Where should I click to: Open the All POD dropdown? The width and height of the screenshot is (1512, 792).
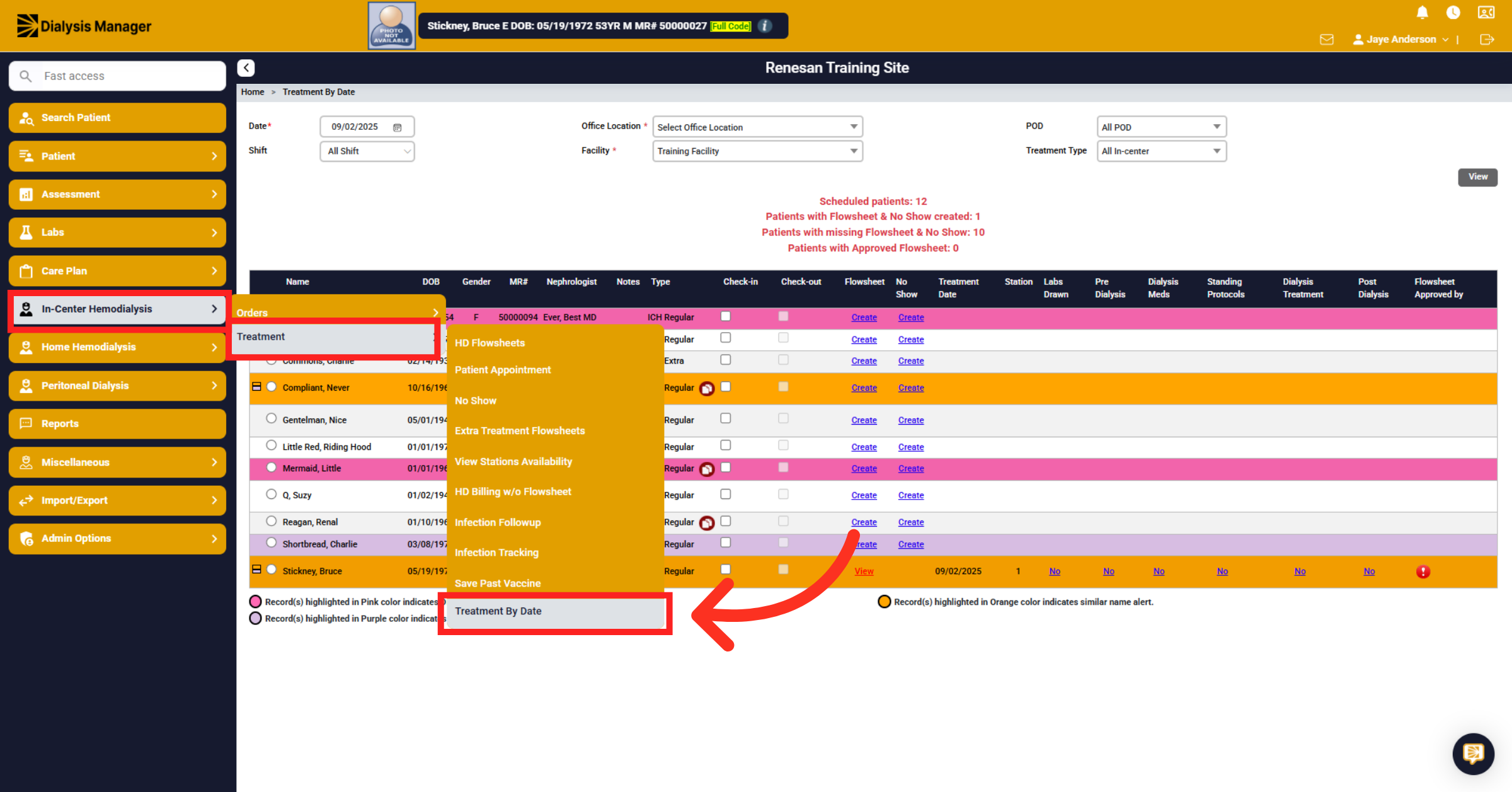1161,127
